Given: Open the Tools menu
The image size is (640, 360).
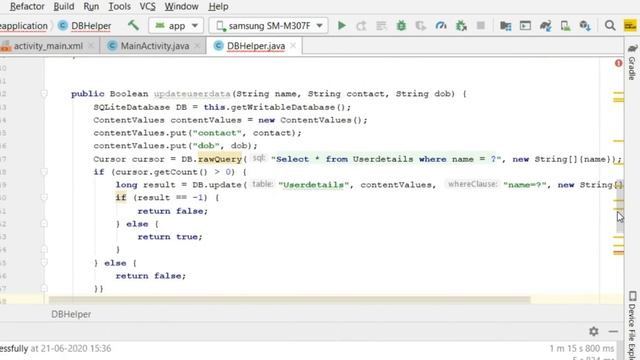Looking at the screenshot, I should 119,7.
